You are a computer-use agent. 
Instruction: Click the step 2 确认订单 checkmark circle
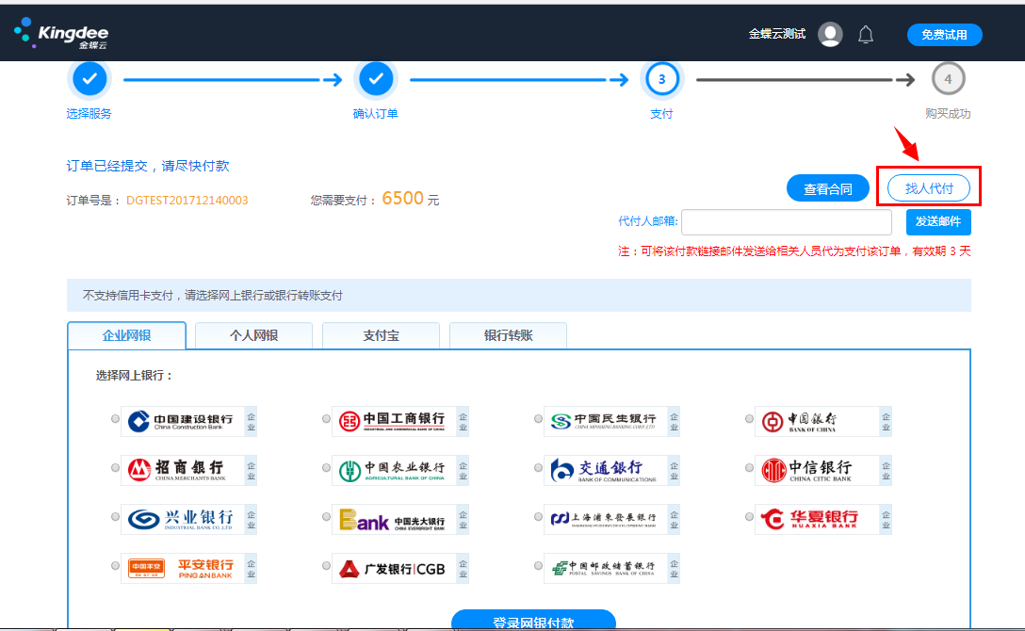click(376, 79)
